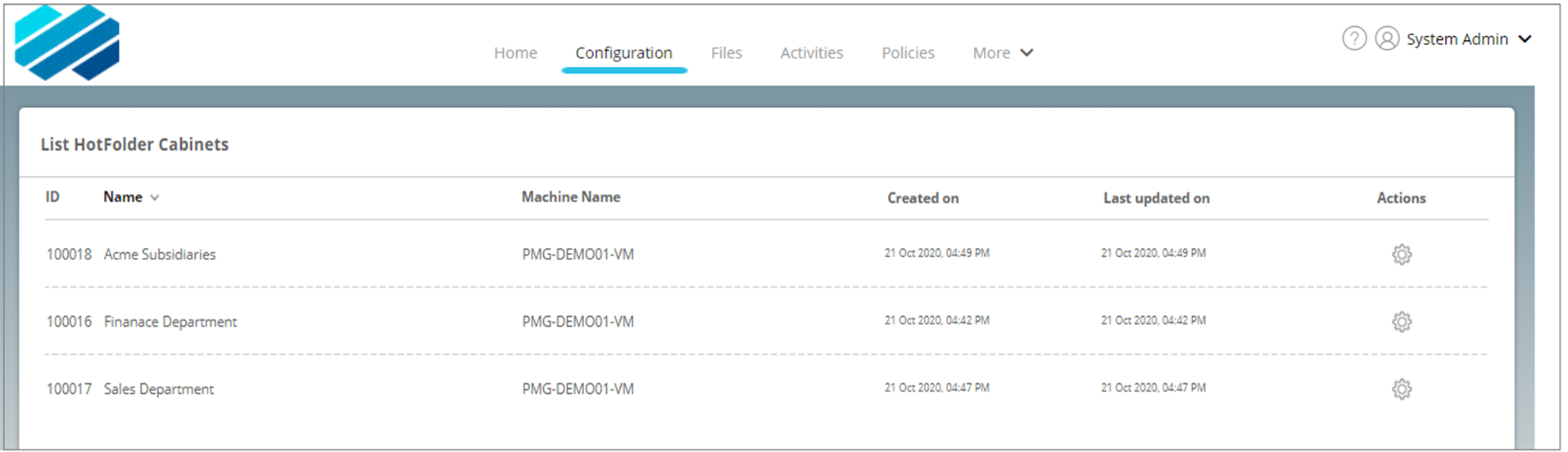The width and height of the screenshot is (1568, 452).
Task: Click the user profile avatar icon
Action: click(x=1387, y=38)
